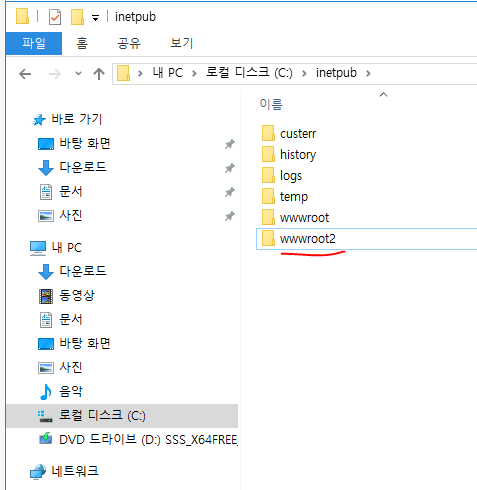Select 로컬 디스크 (C:) in navigation pane

pyautogui.click(x=102, y=415)
